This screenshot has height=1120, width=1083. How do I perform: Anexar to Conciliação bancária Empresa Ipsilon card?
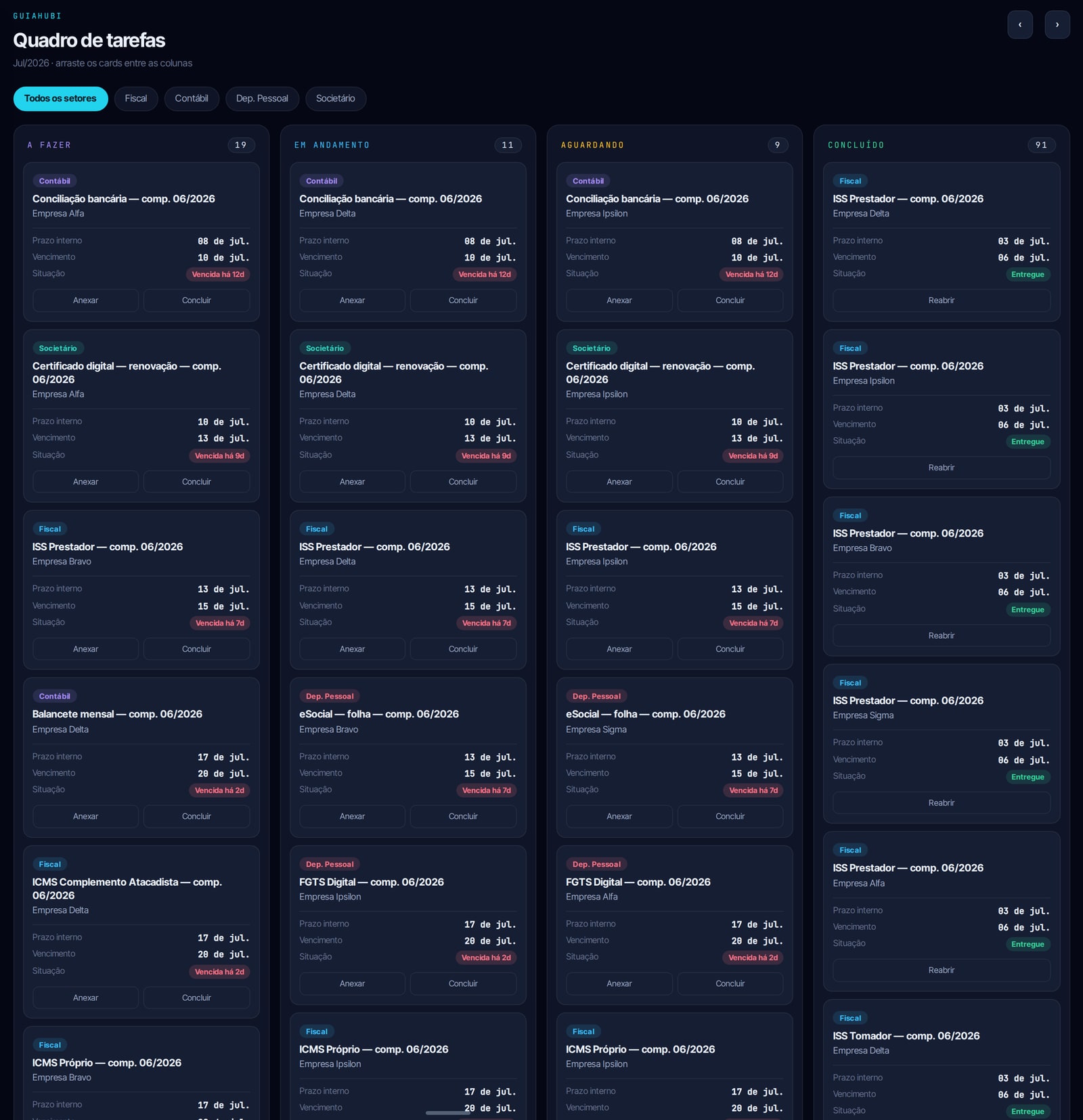[619, 300]
